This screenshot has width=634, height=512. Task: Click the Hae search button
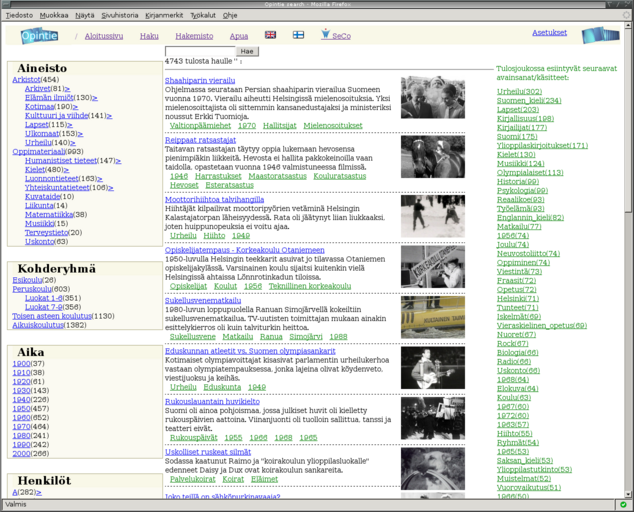click(x=247, y=51)
